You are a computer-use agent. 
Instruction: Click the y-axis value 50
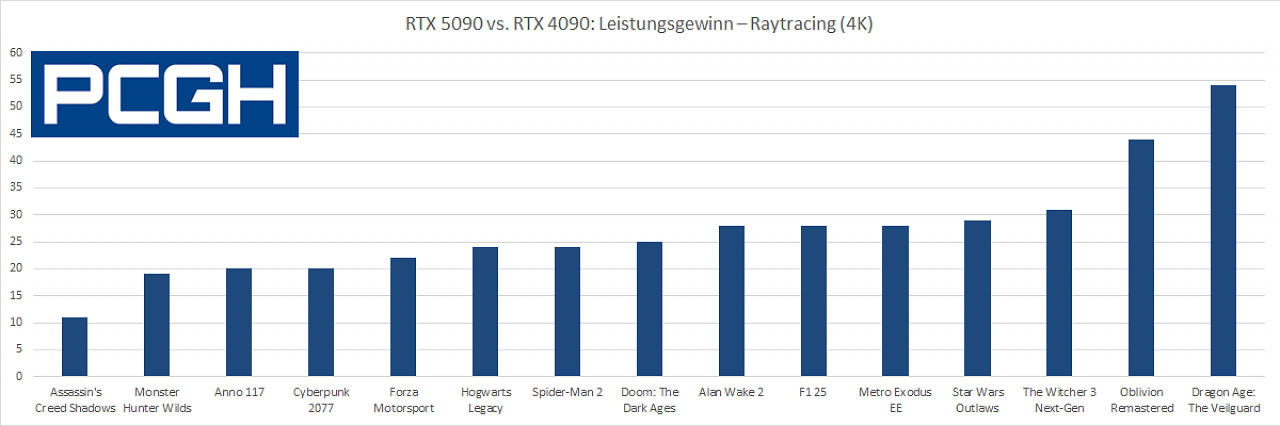15,107
